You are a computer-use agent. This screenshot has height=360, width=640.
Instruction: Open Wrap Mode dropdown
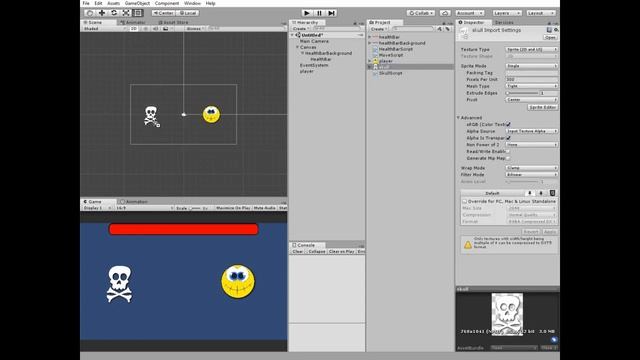[x=531, y=168]
